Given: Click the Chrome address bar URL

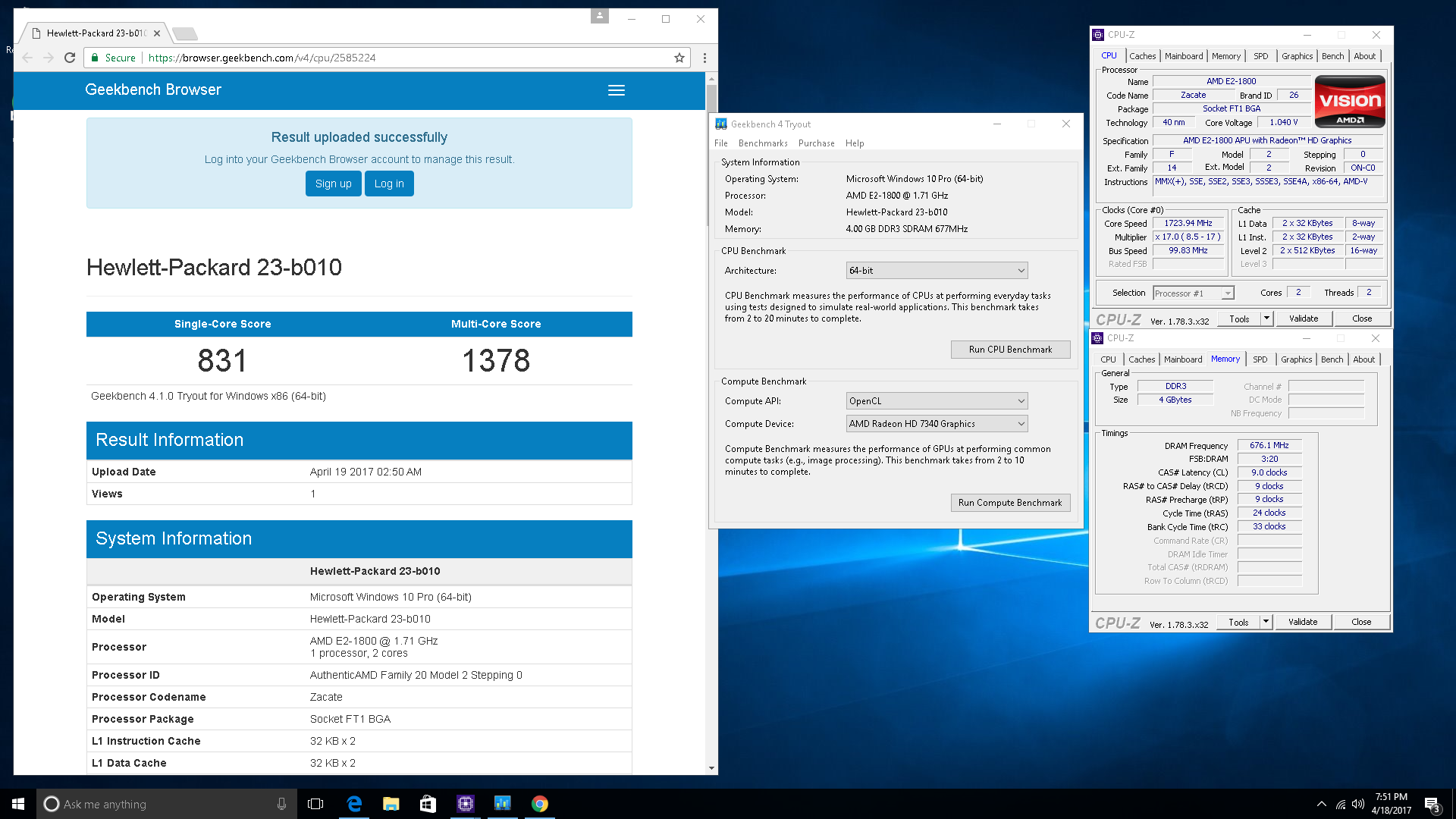Looking at the screenshot, I should (262, 58).
